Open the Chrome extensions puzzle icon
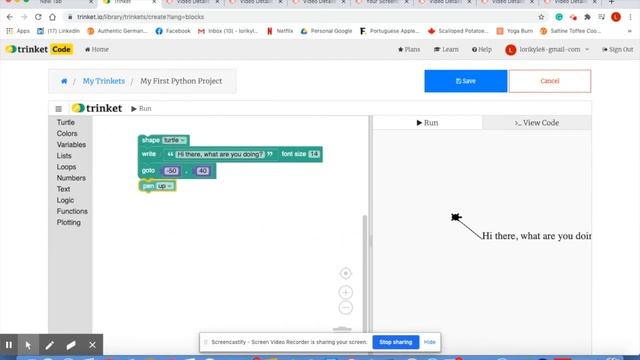640x360 pixels. pos(587,17)
